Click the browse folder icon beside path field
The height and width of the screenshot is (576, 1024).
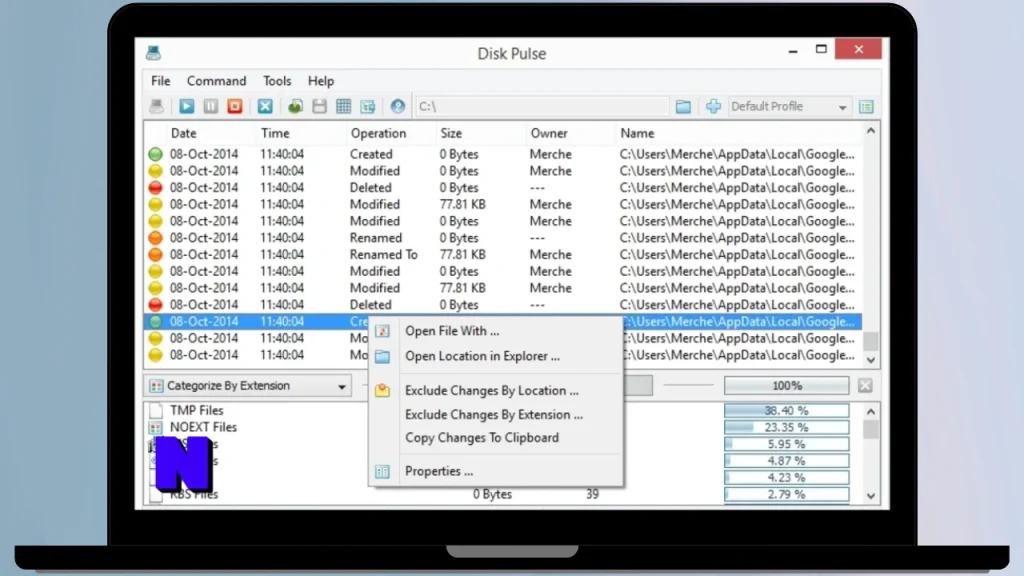(x=683, y=106)
